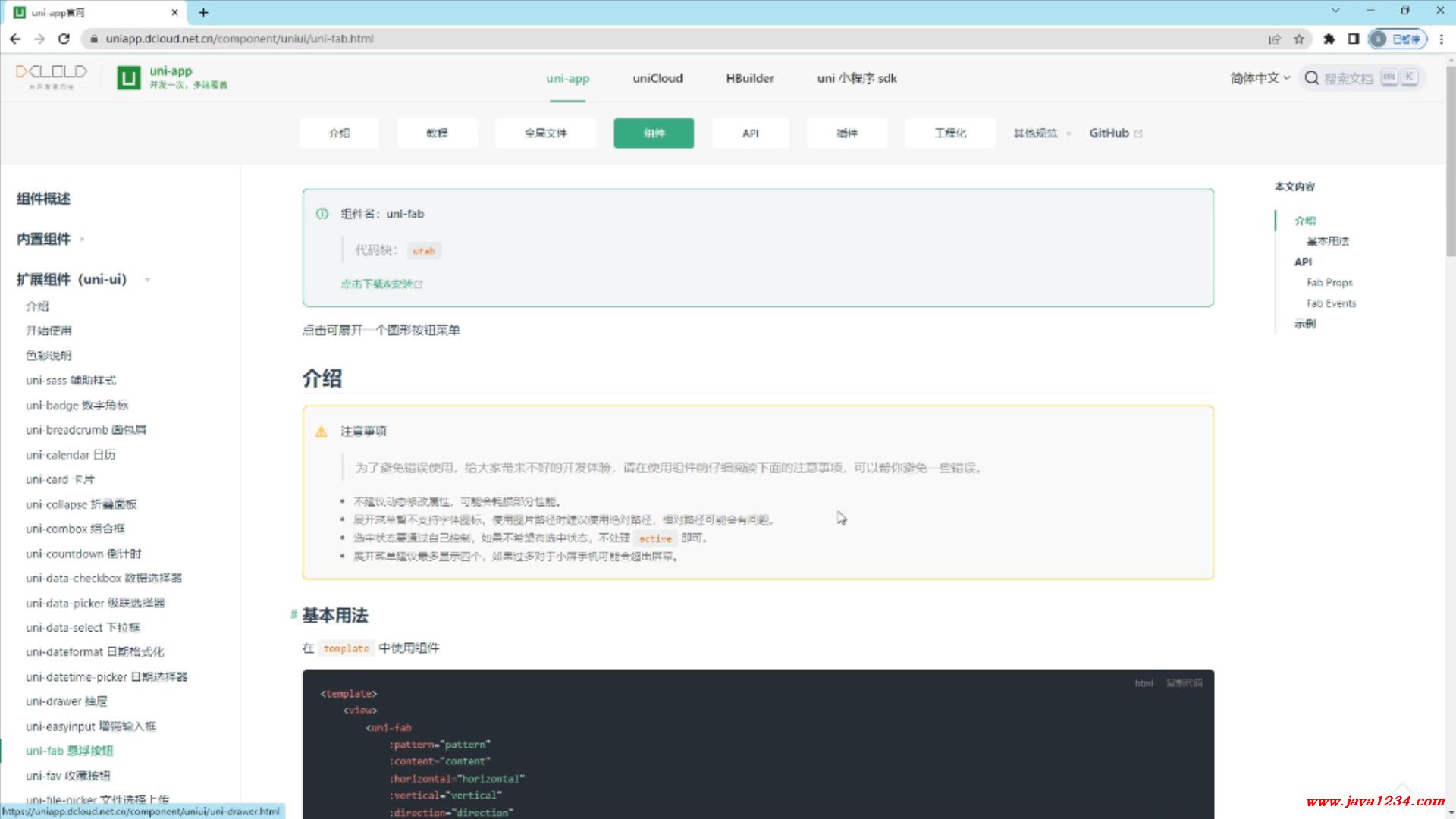Click the address bar URL field

click(667, 39)
